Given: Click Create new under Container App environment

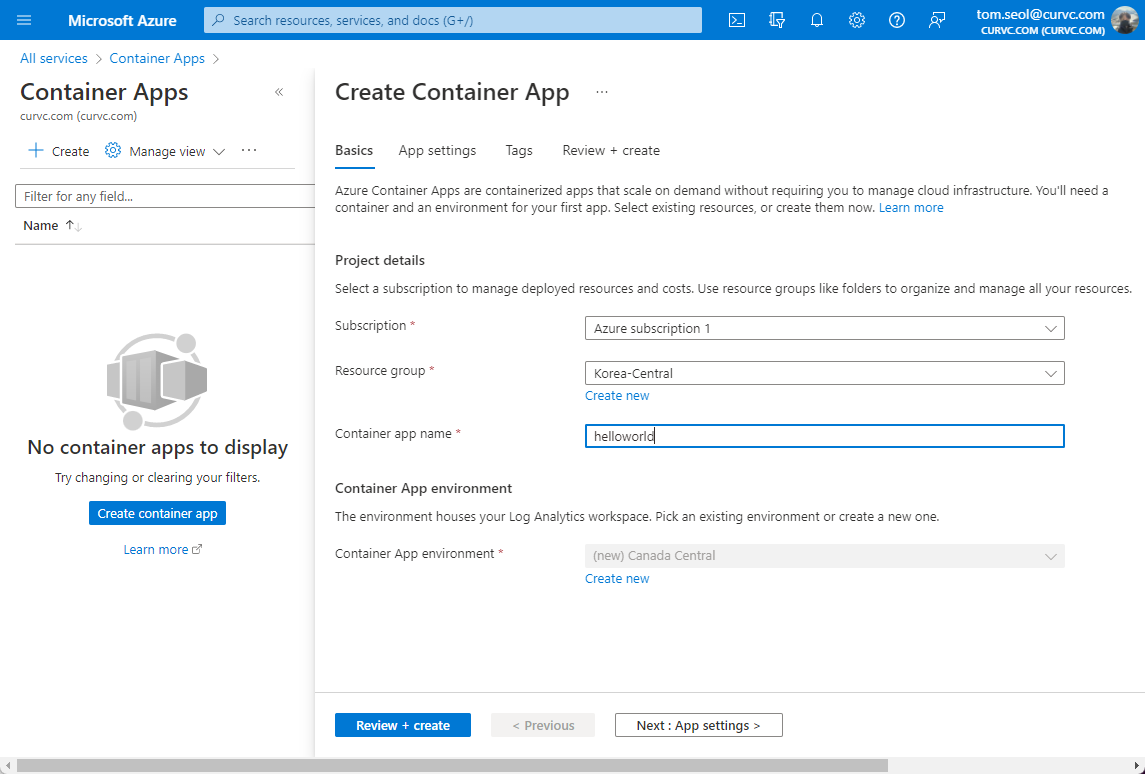Looking at the screenshot, I should click(617, 578).
